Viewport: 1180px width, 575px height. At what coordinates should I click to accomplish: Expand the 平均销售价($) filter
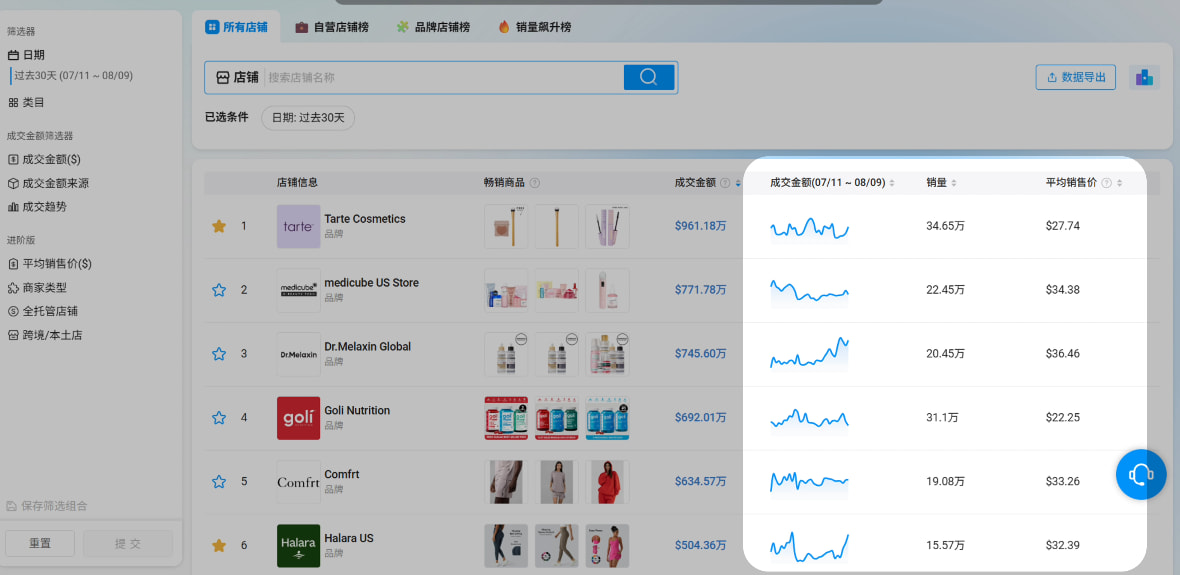tap(50, 263)
